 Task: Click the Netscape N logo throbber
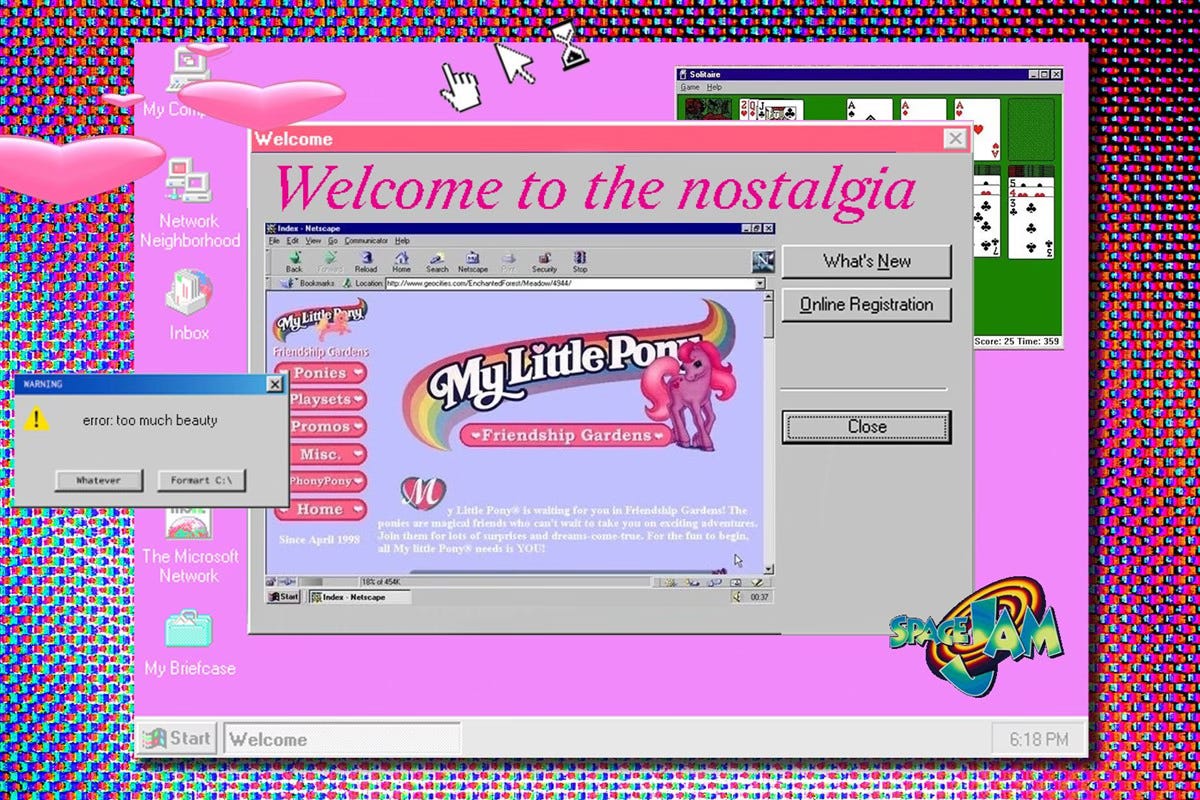(764, 262)
